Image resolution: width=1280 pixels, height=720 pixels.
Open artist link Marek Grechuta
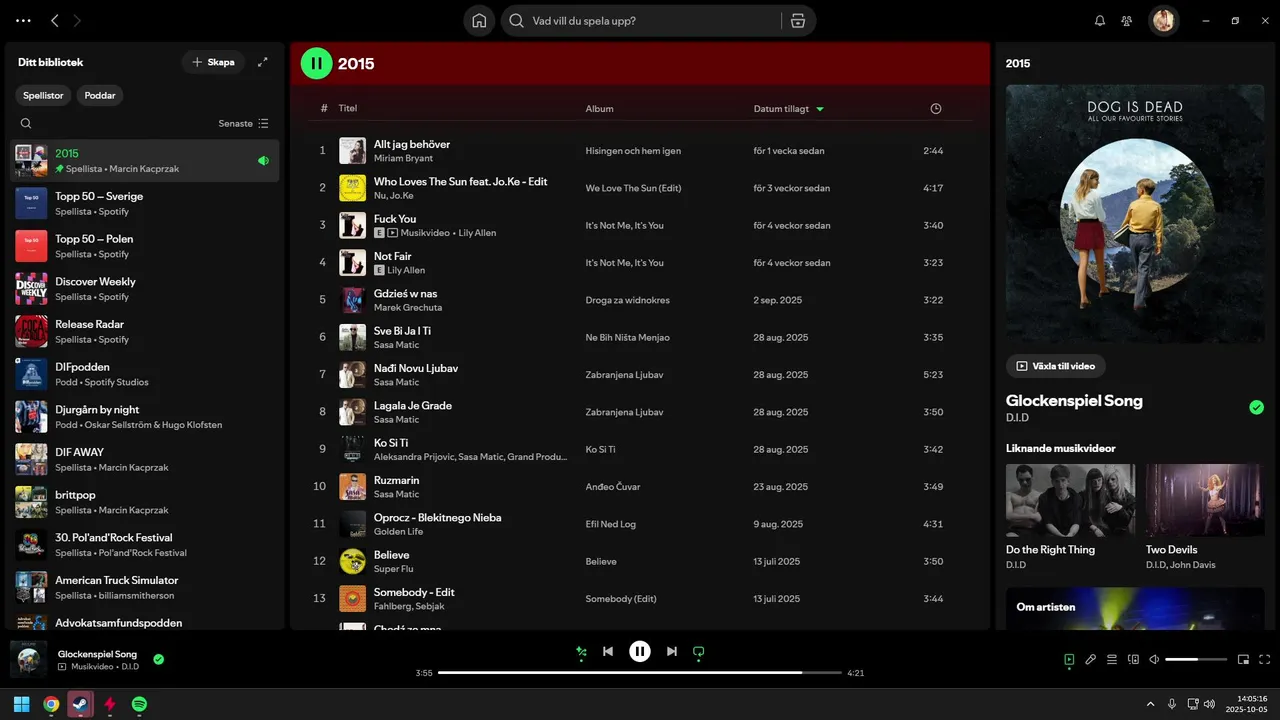(x=408, y=308)
